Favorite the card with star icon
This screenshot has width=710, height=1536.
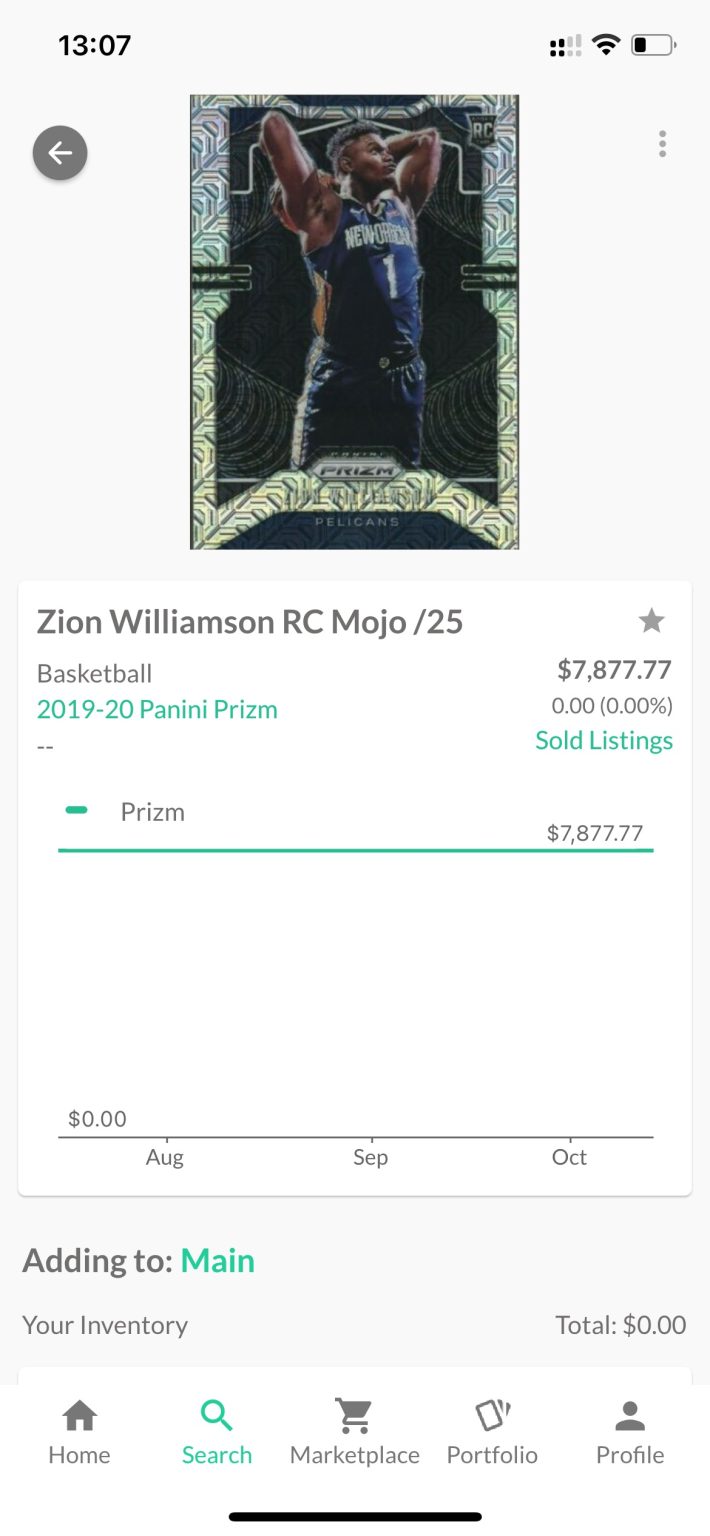click(x=651, y=622)
